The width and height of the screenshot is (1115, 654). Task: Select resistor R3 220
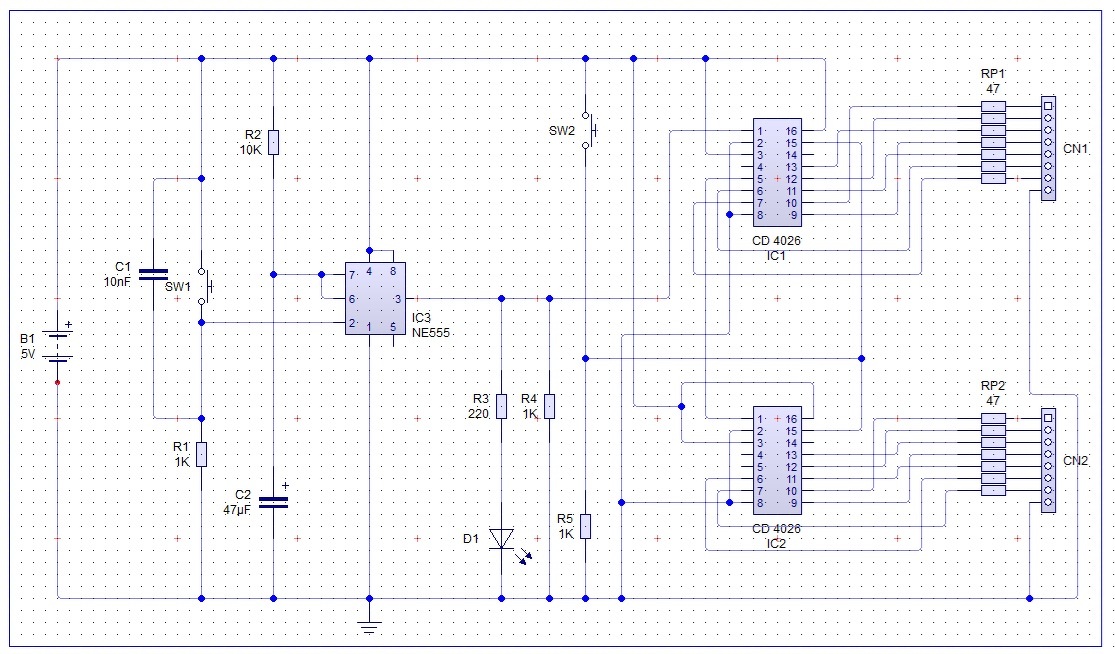coord(502,406)
